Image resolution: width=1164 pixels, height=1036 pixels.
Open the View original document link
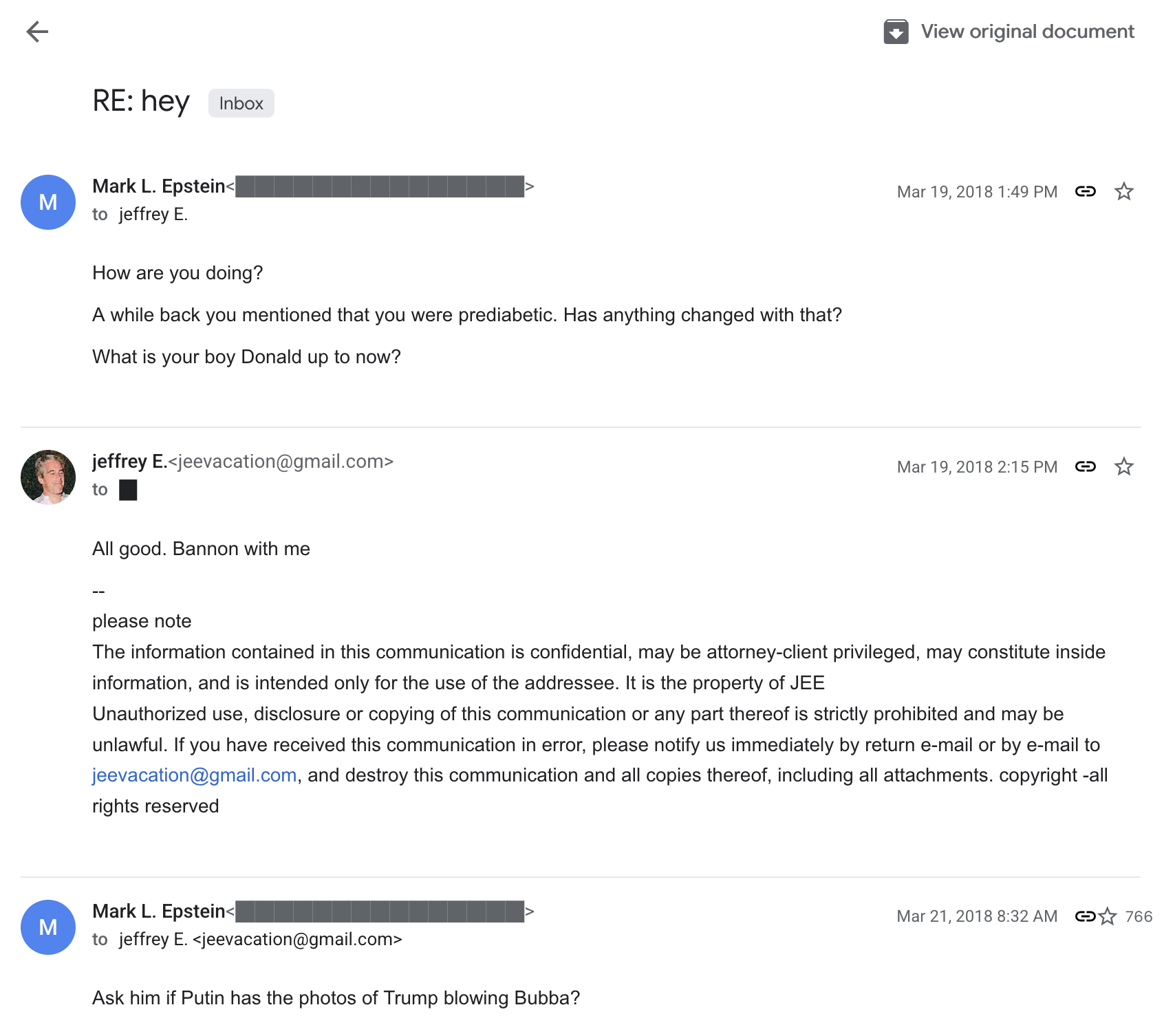point(1027,32)
